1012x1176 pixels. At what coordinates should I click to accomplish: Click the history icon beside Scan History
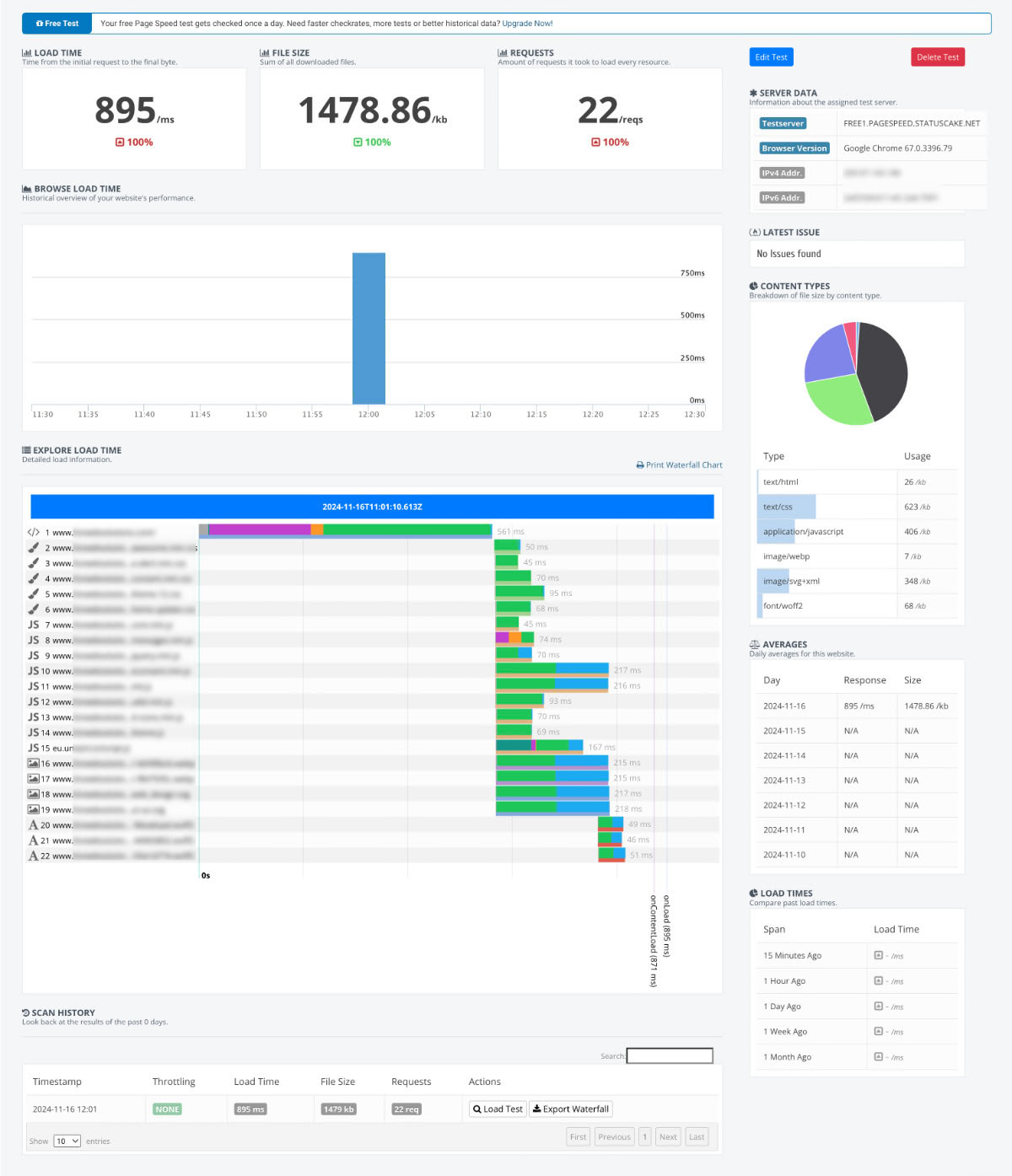coord(26,1012)
